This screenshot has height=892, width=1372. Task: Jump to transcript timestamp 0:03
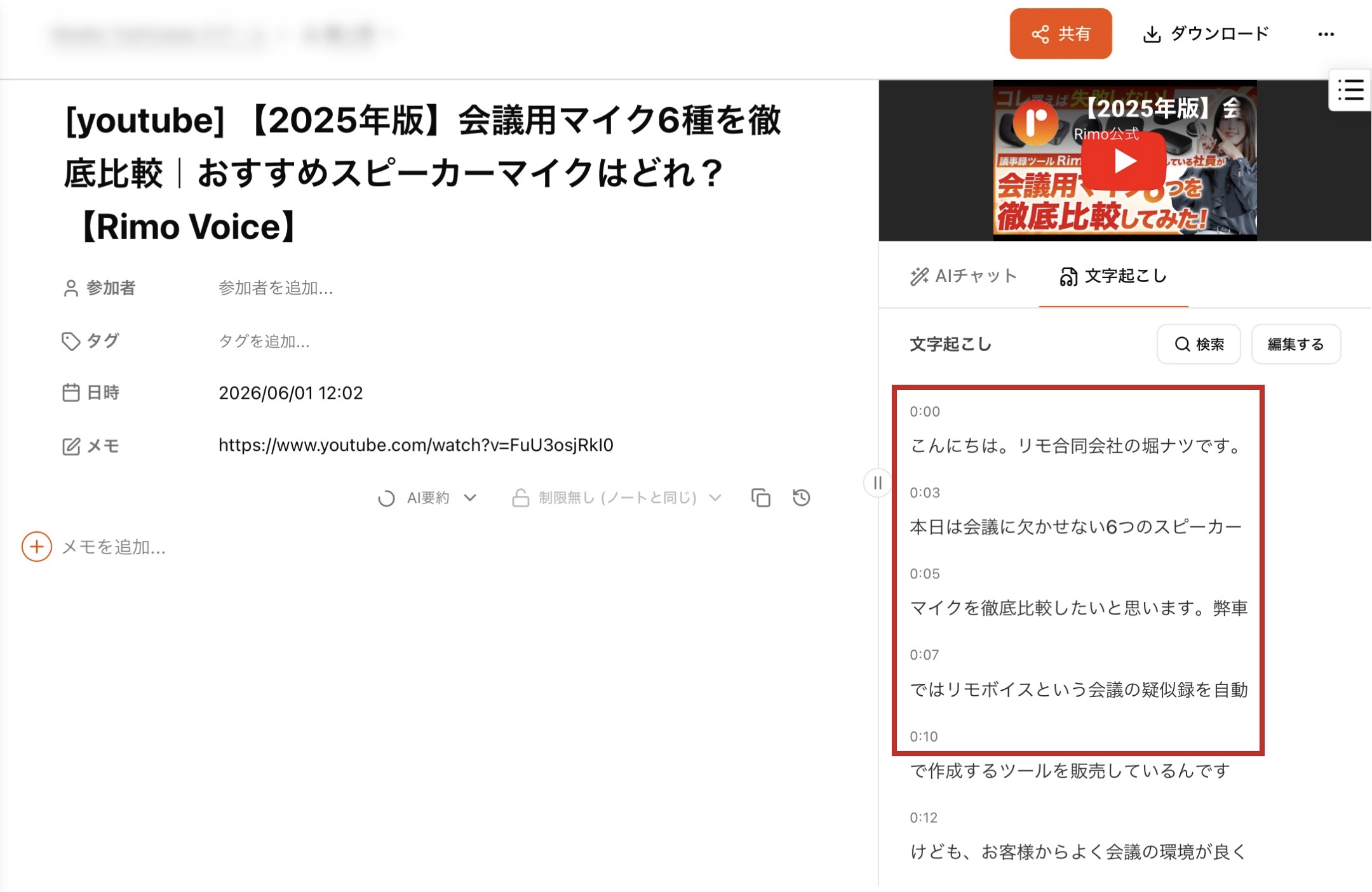[924, 493]
